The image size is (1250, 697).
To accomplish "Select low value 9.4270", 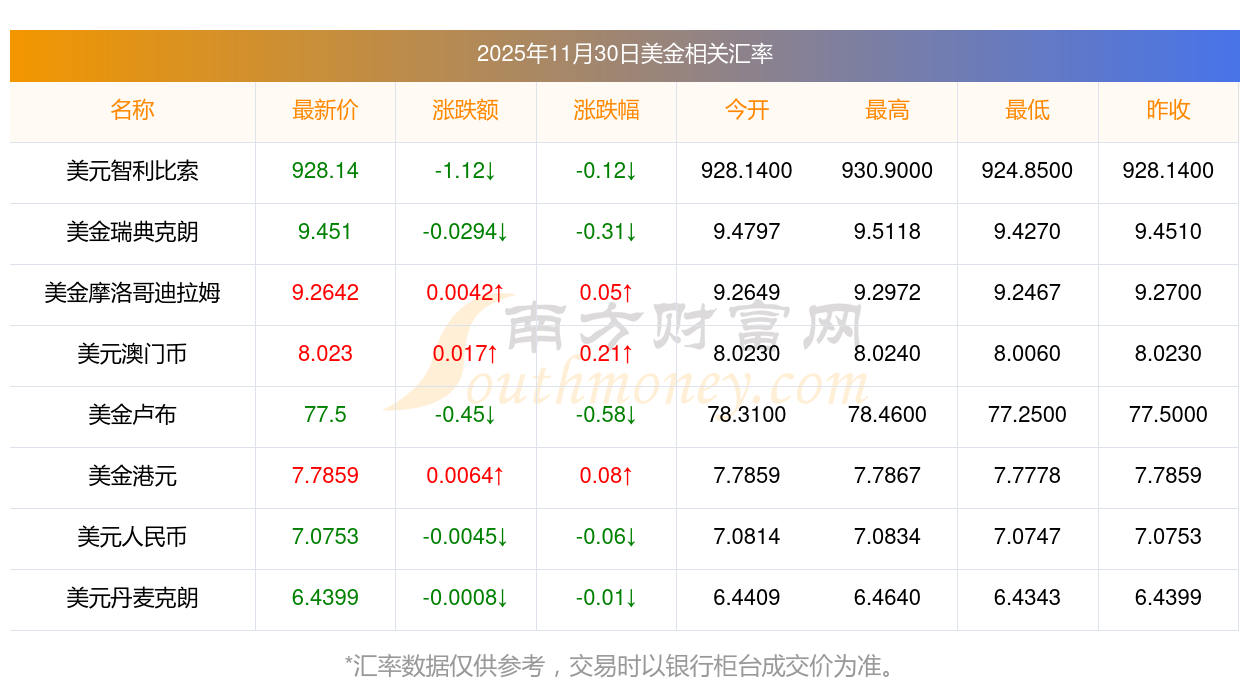I will point(1028,232).
